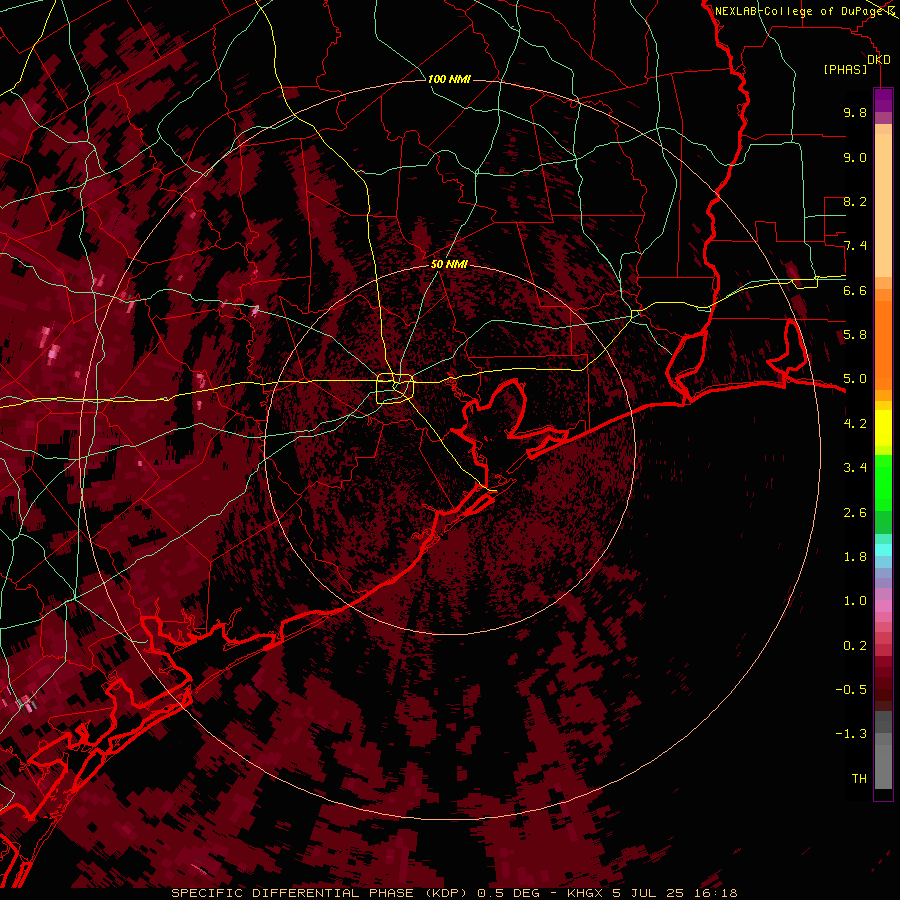The image size is (900, 900).
Task: Click the 1.0 legend value
Action: [x=855, y=601]
